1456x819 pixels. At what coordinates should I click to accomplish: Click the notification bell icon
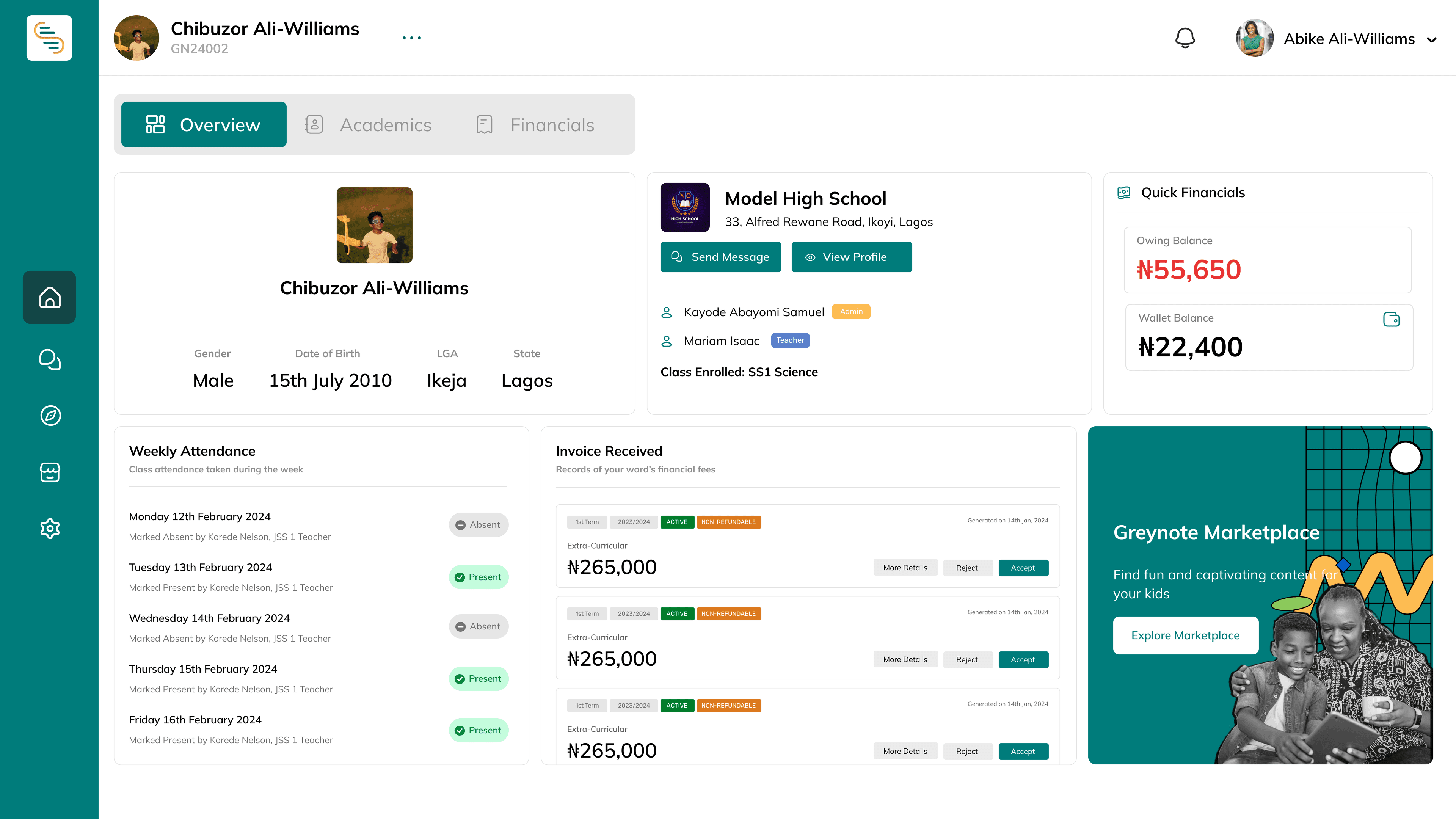[1185, 38]
